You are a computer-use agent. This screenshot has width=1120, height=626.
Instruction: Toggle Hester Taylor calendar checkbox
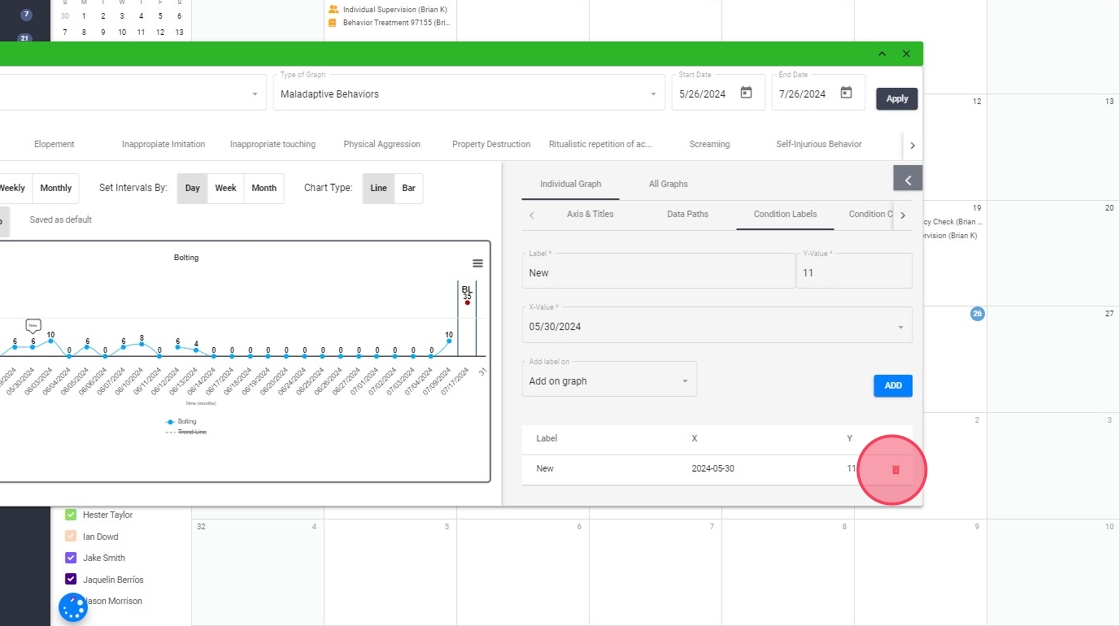[x=71, y=515]
